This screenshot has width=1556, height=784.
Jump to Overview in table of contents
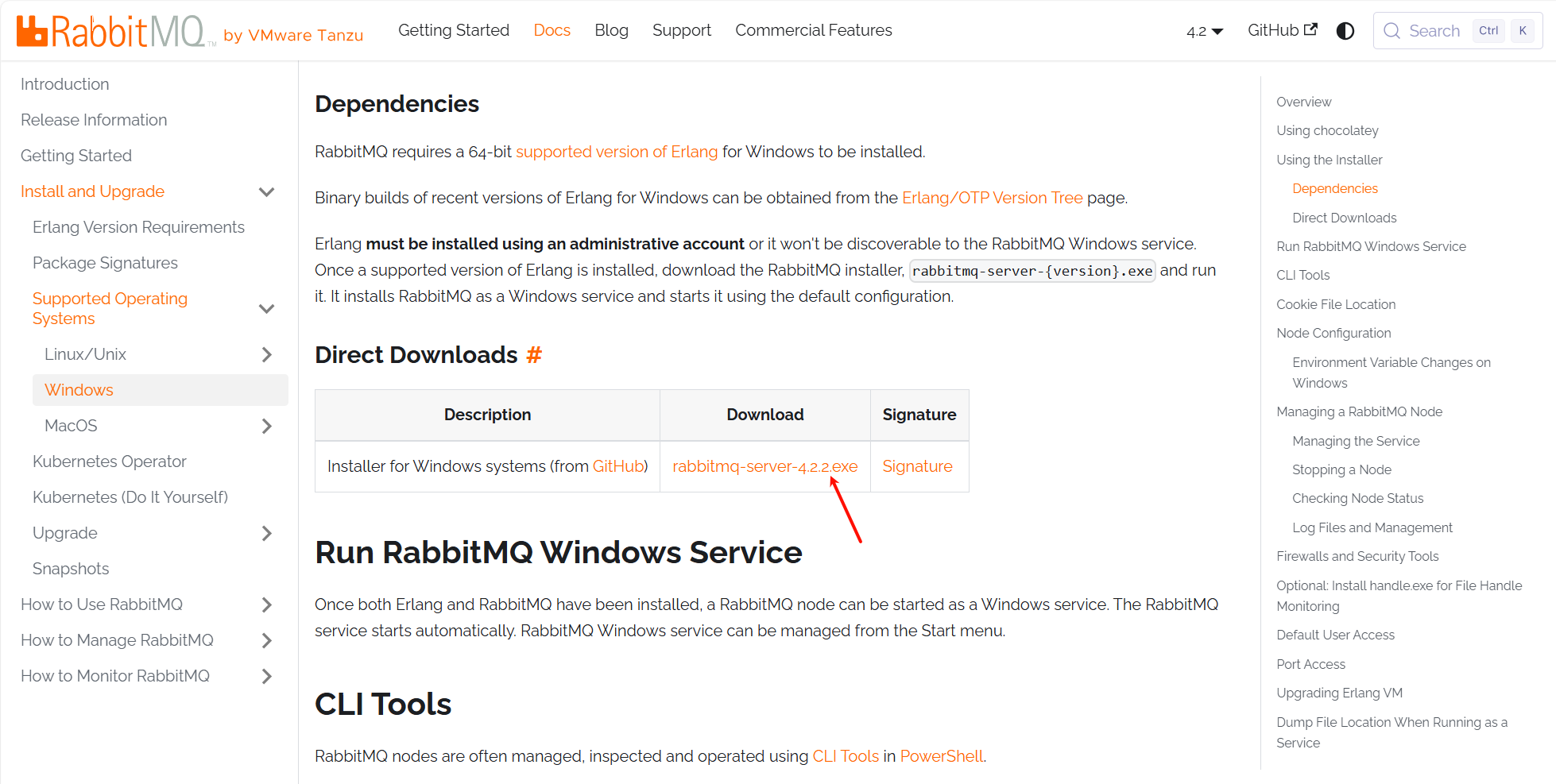(x=1304, y=102)
